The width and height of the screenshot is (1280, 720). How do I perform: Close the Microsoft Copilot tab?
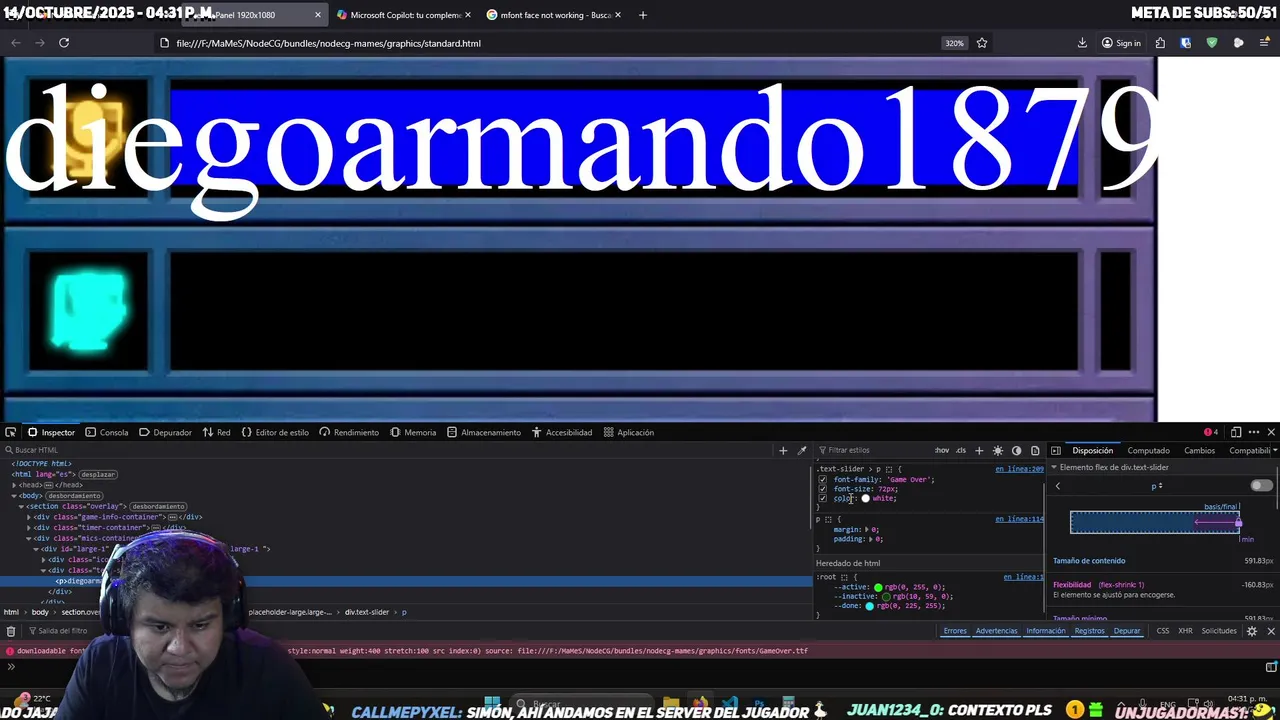point(467,15)
